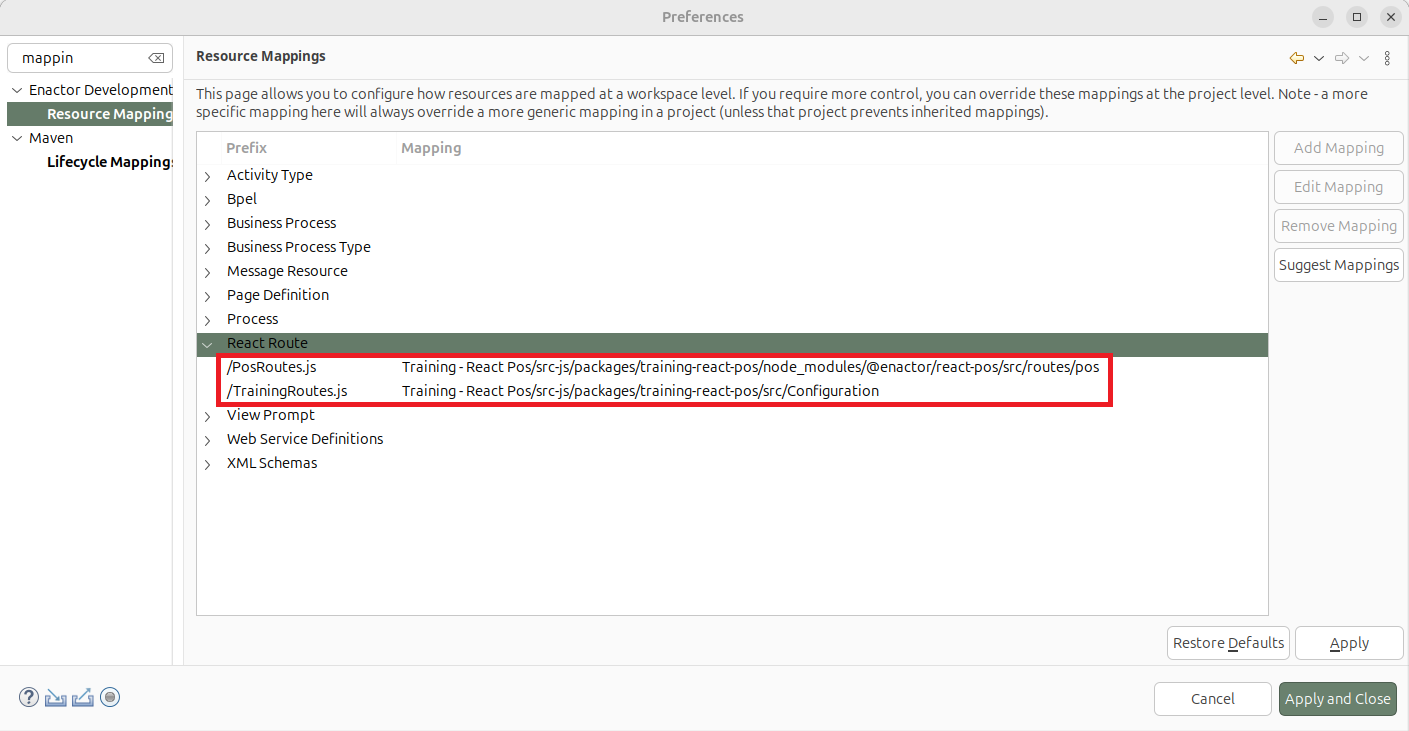Expand the Business Process Type node
The width and height of the screenshot is (1409, 731).
(207, 248)
